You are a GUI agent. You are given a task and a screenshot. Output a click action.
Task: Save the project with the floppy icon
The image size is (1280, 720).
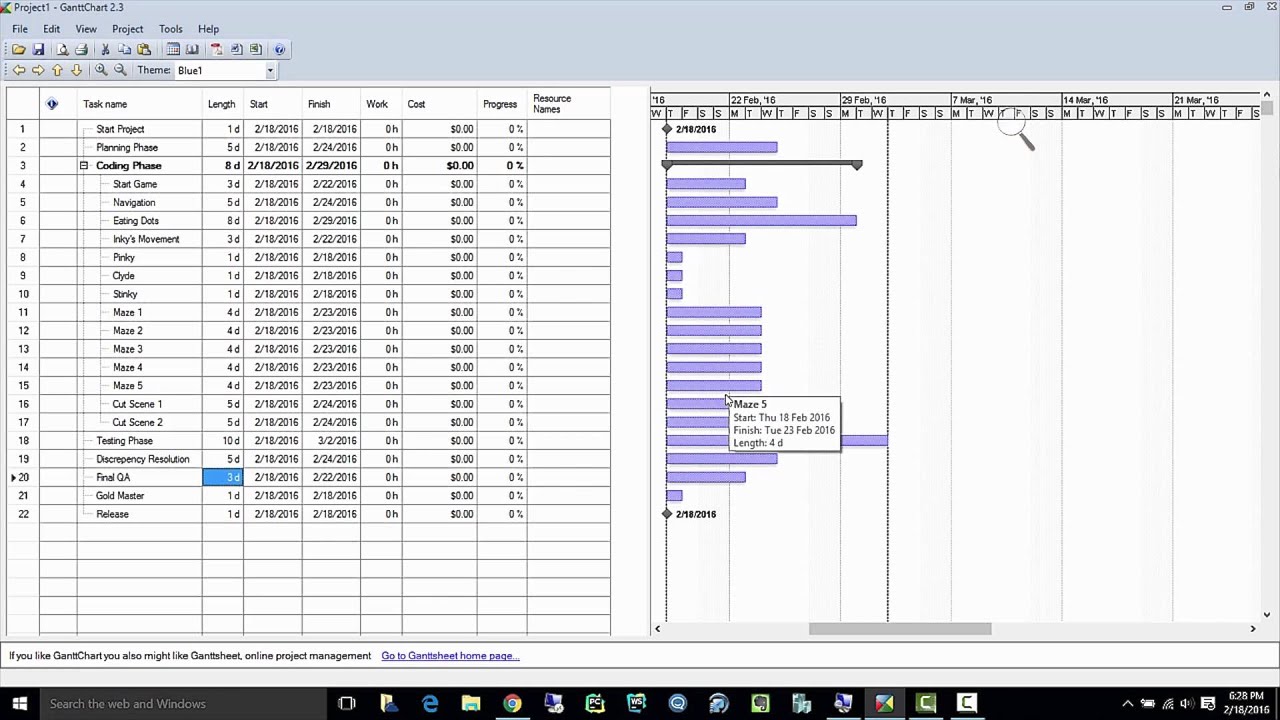click(x=38, y=49)
